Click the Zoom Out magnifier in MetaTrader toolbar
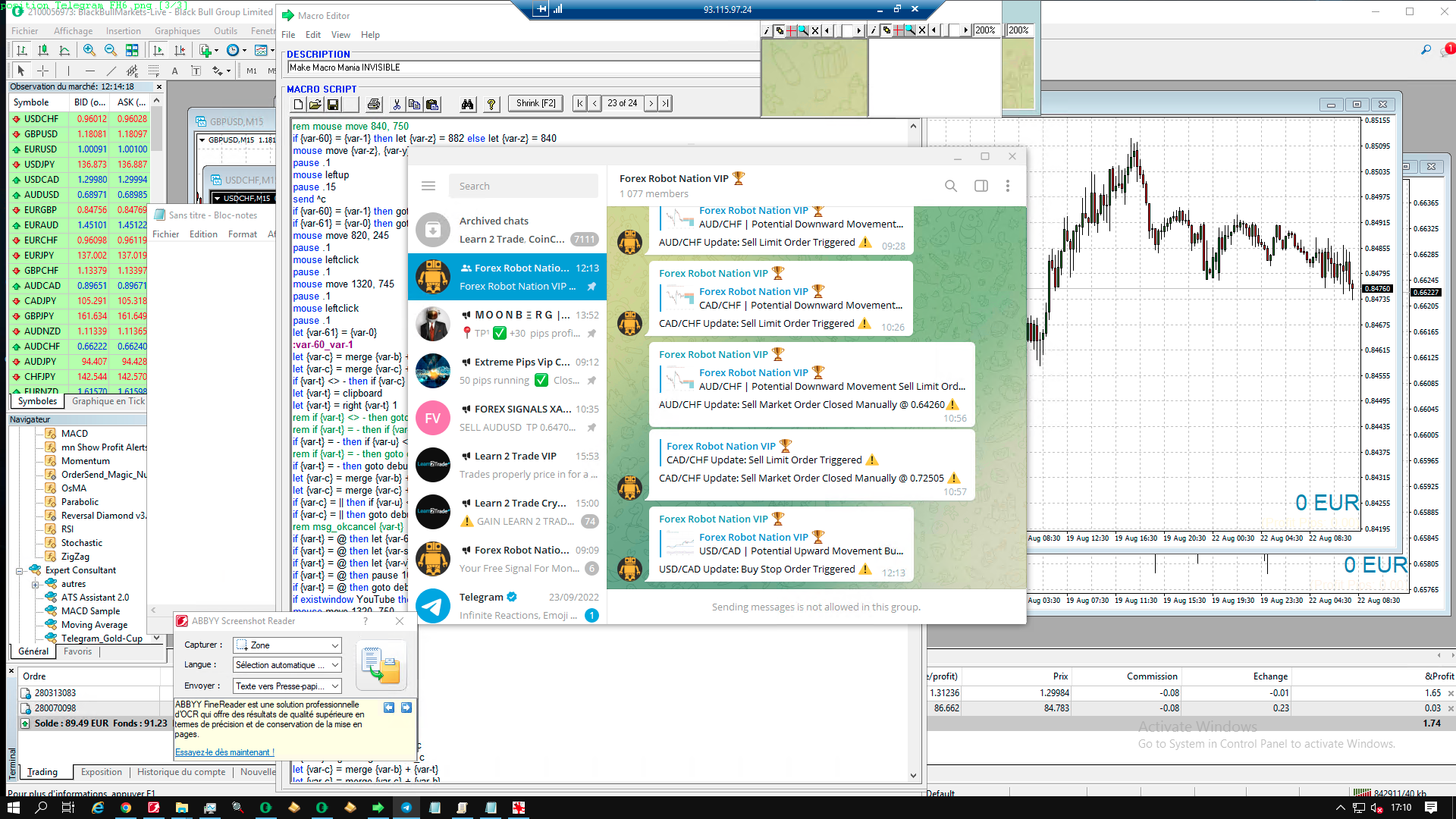1456x819 pixels. [111, 50]
